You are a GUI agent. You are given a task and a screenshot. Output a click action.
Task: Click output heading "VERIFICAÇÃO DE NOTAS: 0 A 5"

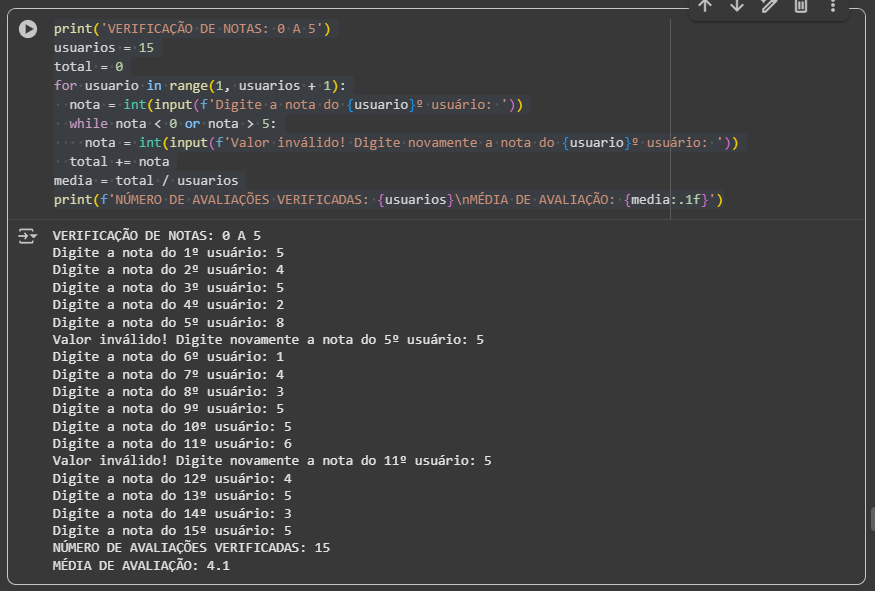coord(157,236)
